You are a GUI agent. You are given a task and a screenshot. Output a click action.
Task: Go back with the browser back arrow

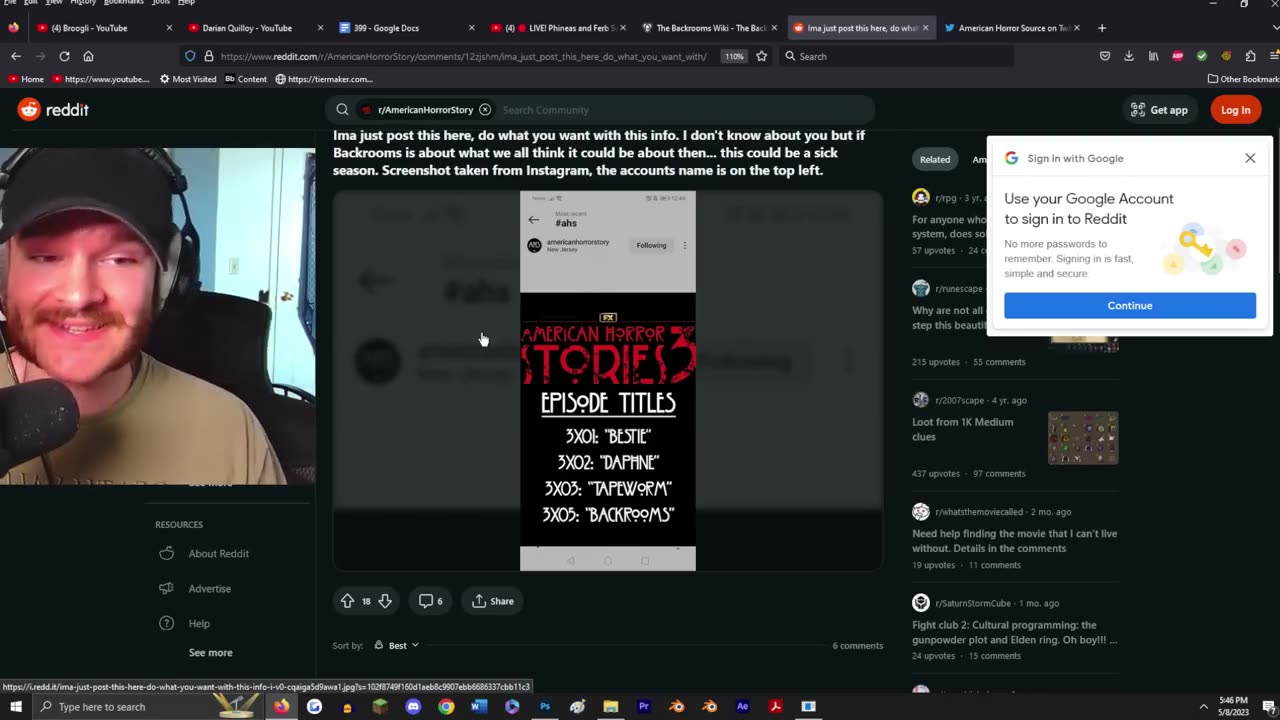pyautogui.click(x=16, y=56)
